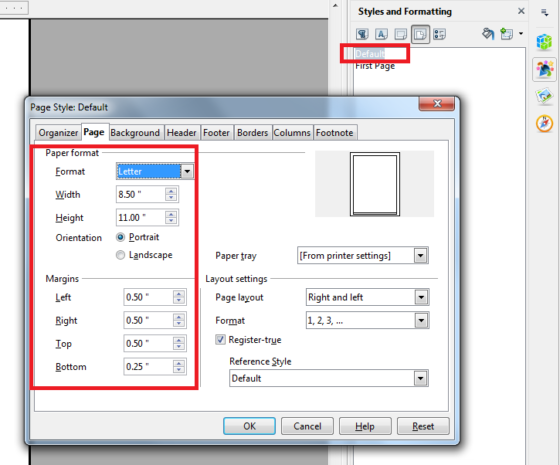Switch to the Columns tab
The height and width of the screenshot is (465, 560).
coord(292,132)
